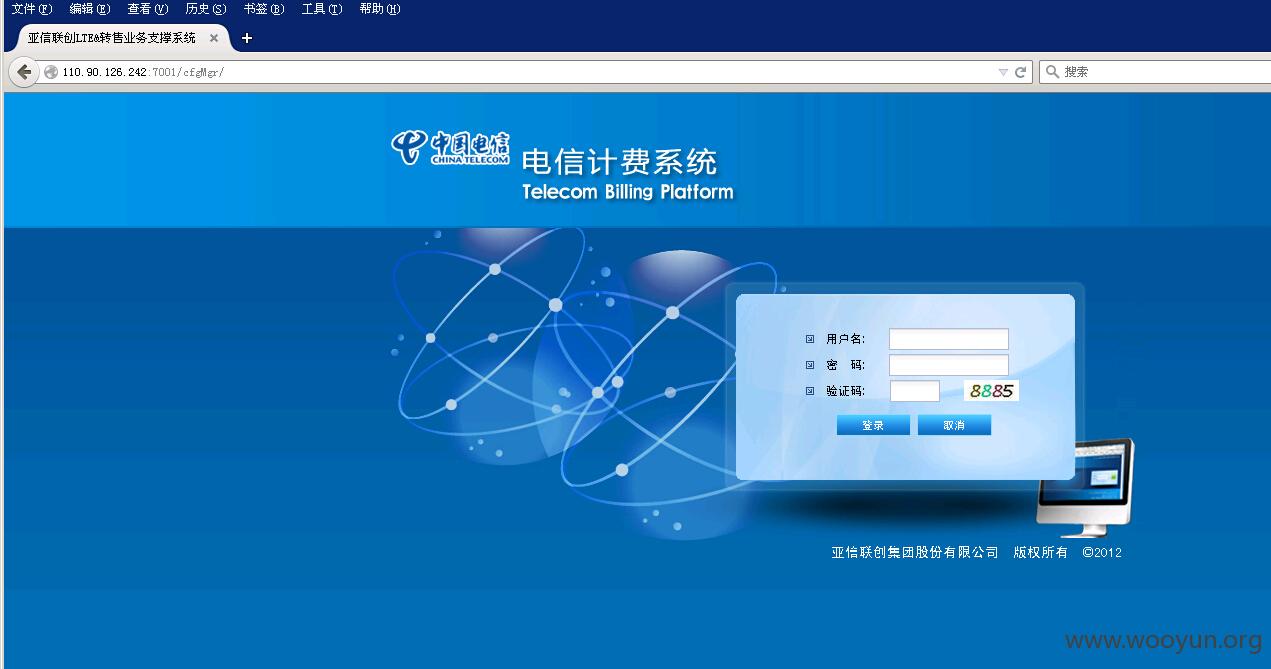Click the site identity globe icon
The width and height of the screenshot is (1271, 669).
51,72
